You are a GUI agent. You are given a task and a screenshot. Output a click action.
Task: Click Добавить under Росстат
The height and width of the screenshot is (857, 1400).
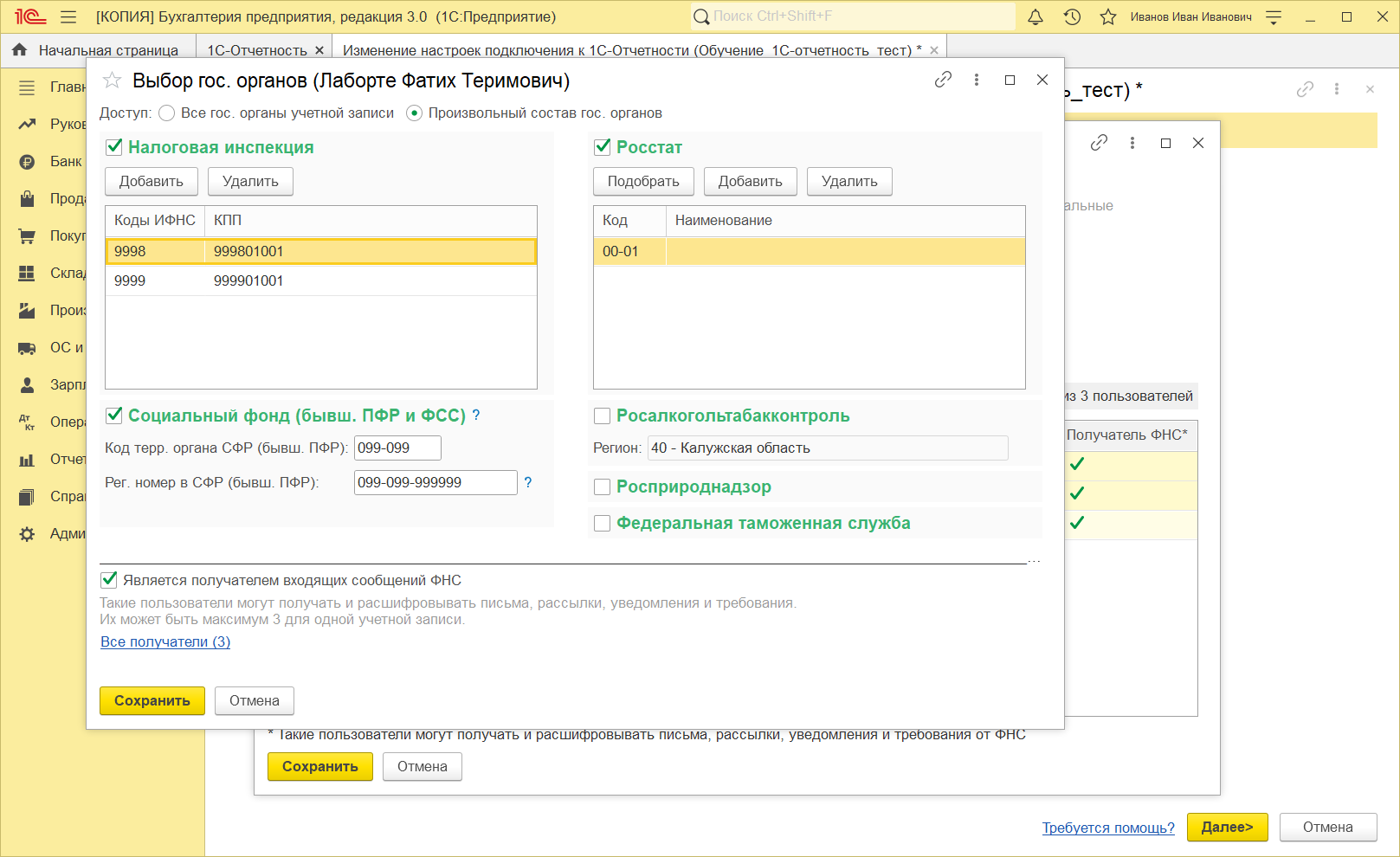[x=751, y=181]
